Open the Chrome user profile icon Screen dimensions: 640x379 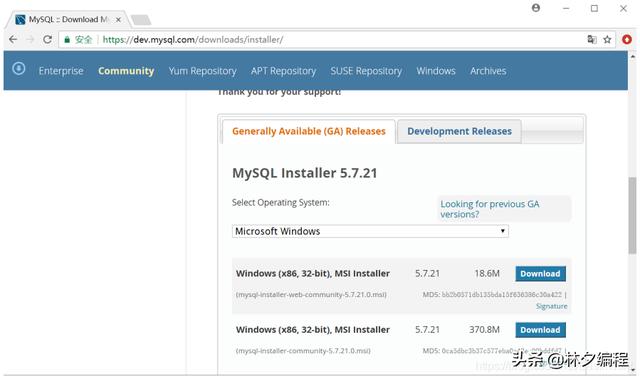coord(536,8)
